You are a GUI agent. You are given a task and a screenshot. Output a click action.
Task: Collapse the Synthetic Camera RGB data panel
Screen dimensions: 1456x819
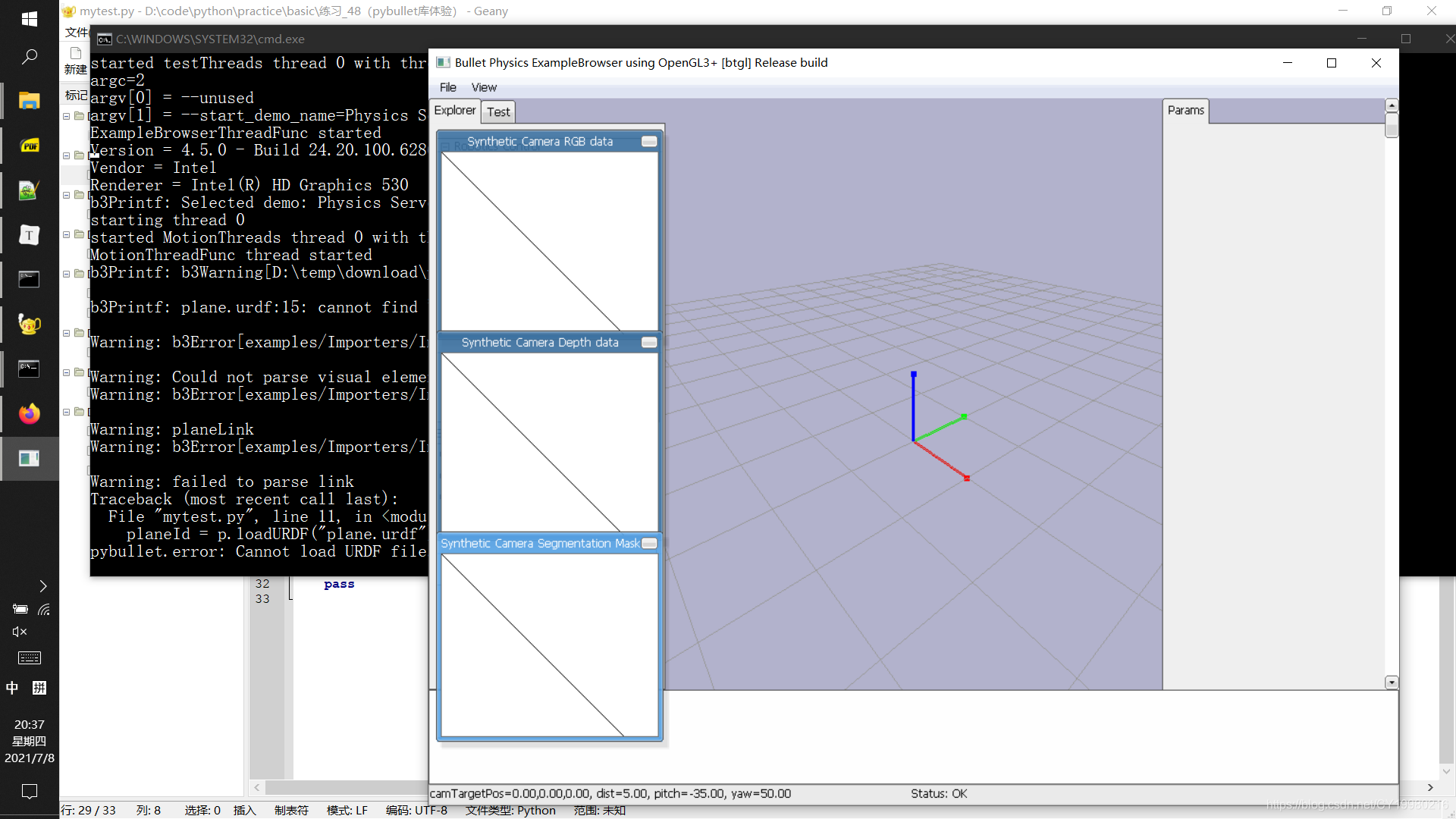click(649, 142)
